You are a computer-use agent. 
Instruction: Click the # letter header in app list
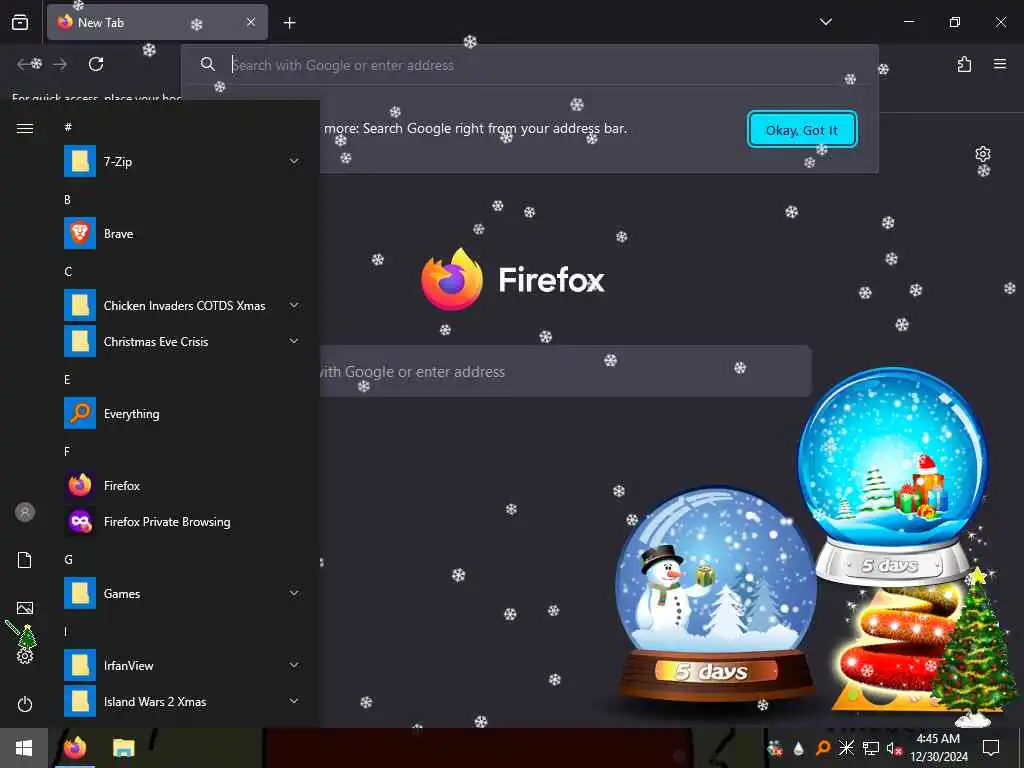pyautogui.click(x=68, y=127)
